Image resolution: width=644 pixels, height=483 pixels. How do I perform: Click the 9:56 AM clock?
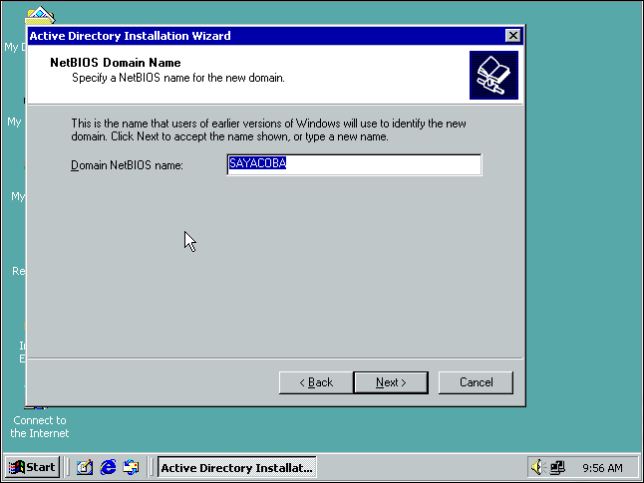602,468
